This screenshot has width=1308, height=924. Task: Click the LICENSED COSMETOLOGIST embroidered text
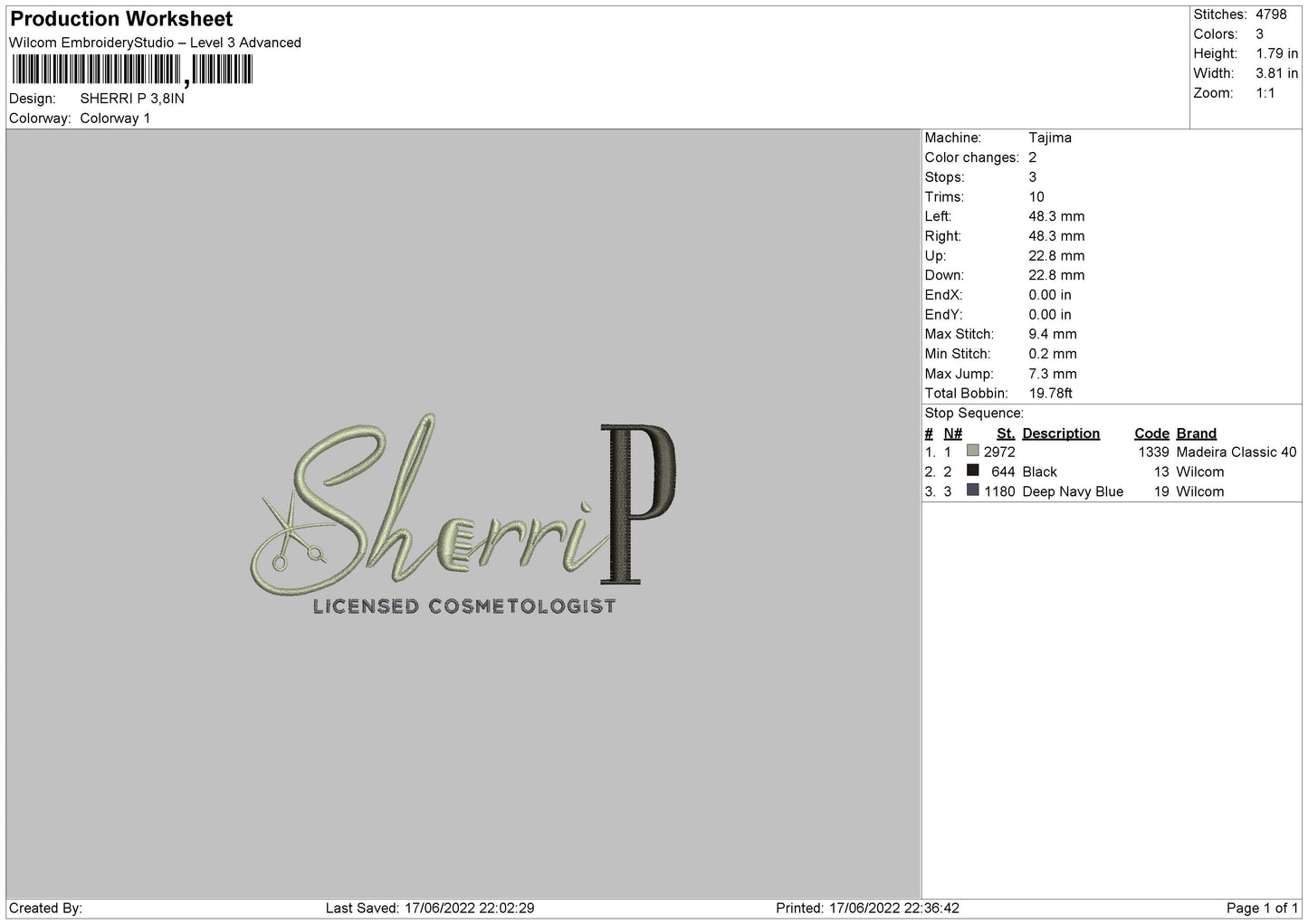[x=464, y=606]
